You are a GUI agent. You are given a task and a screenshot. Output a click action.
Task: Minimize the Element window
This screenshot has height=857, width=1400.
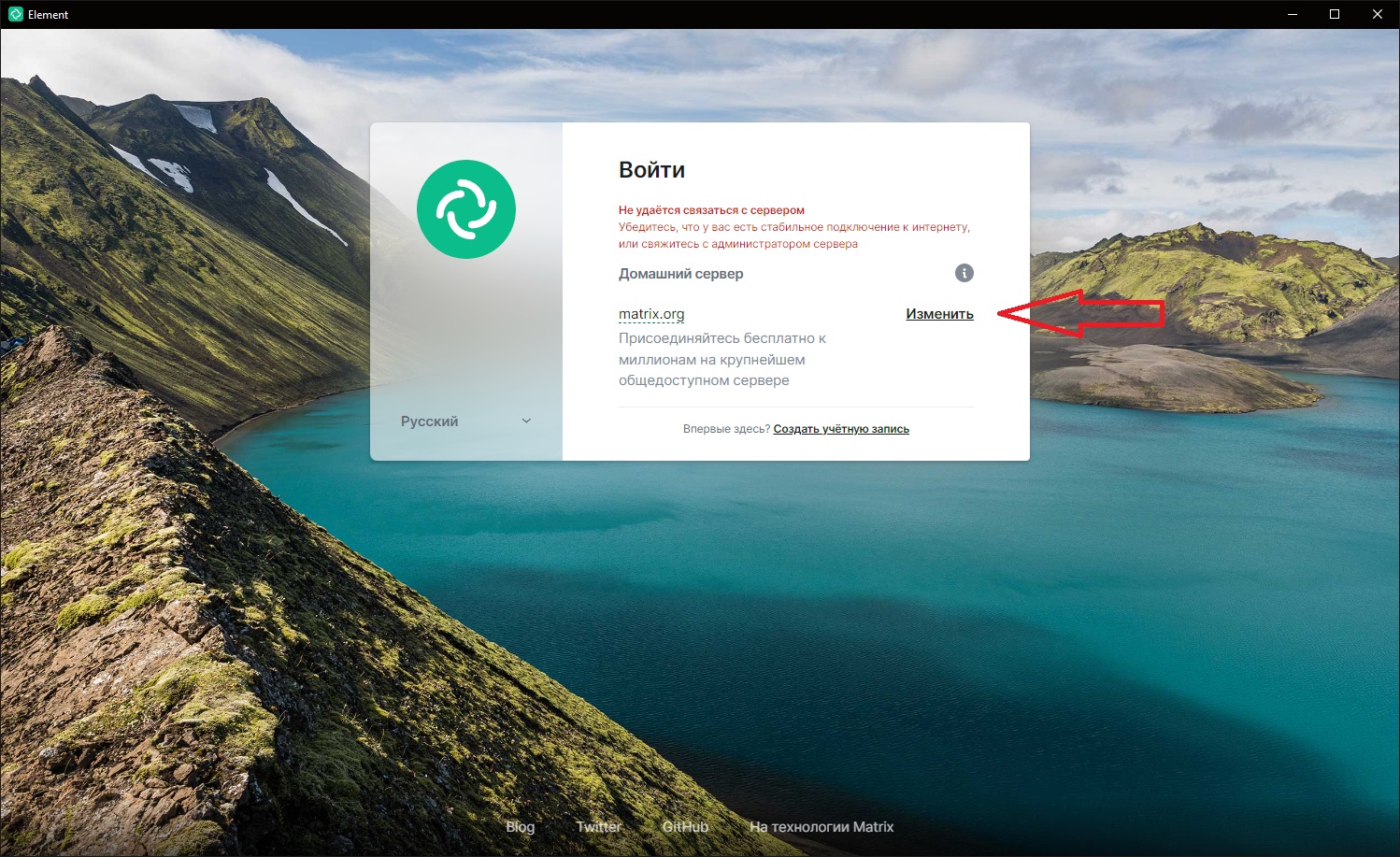click(x=1293, y=14)
